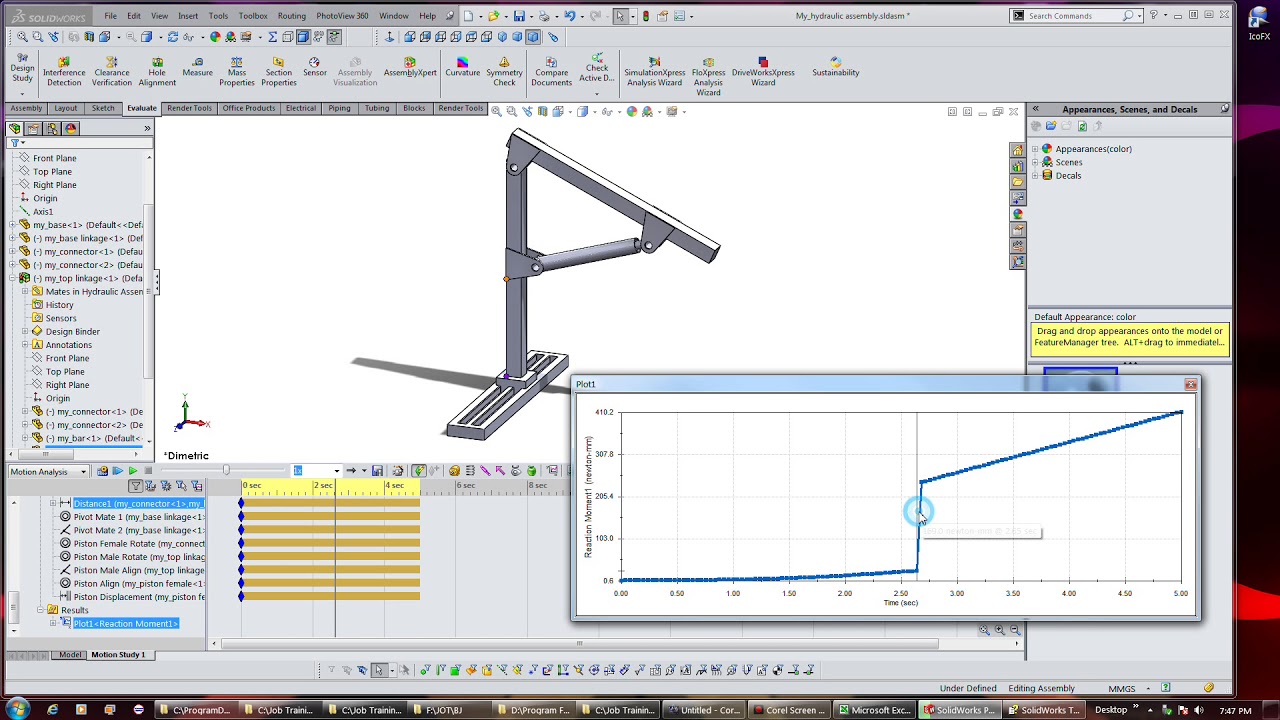Viewport: 1280px width, 720px height.
Task: Click the green Play button in MotionManager
Action: click(133, 471)
